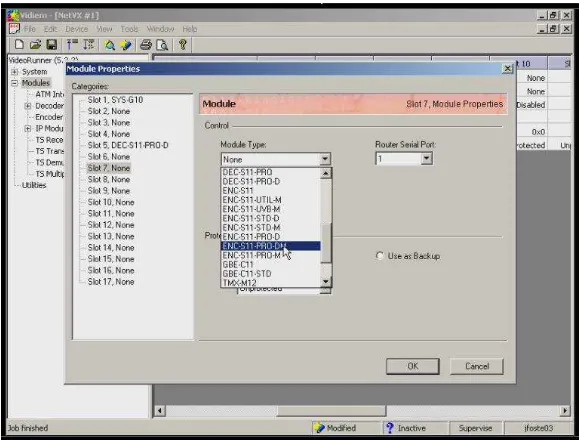Click Cancel in Module Properties dialog
The height and width of the screenshot is (440, 582).
click(477, 366)
